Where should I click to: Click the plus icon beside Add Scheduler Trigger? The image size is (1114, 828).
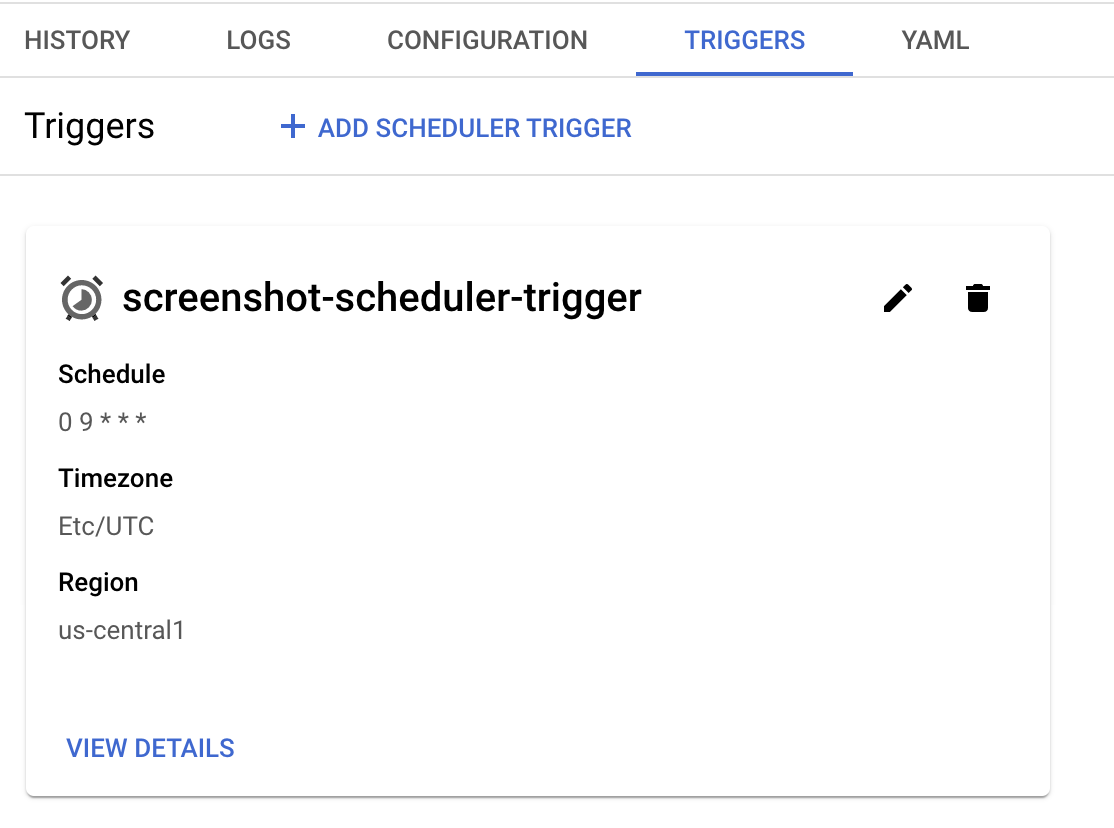pyautogui.click(x=292, y=127)
